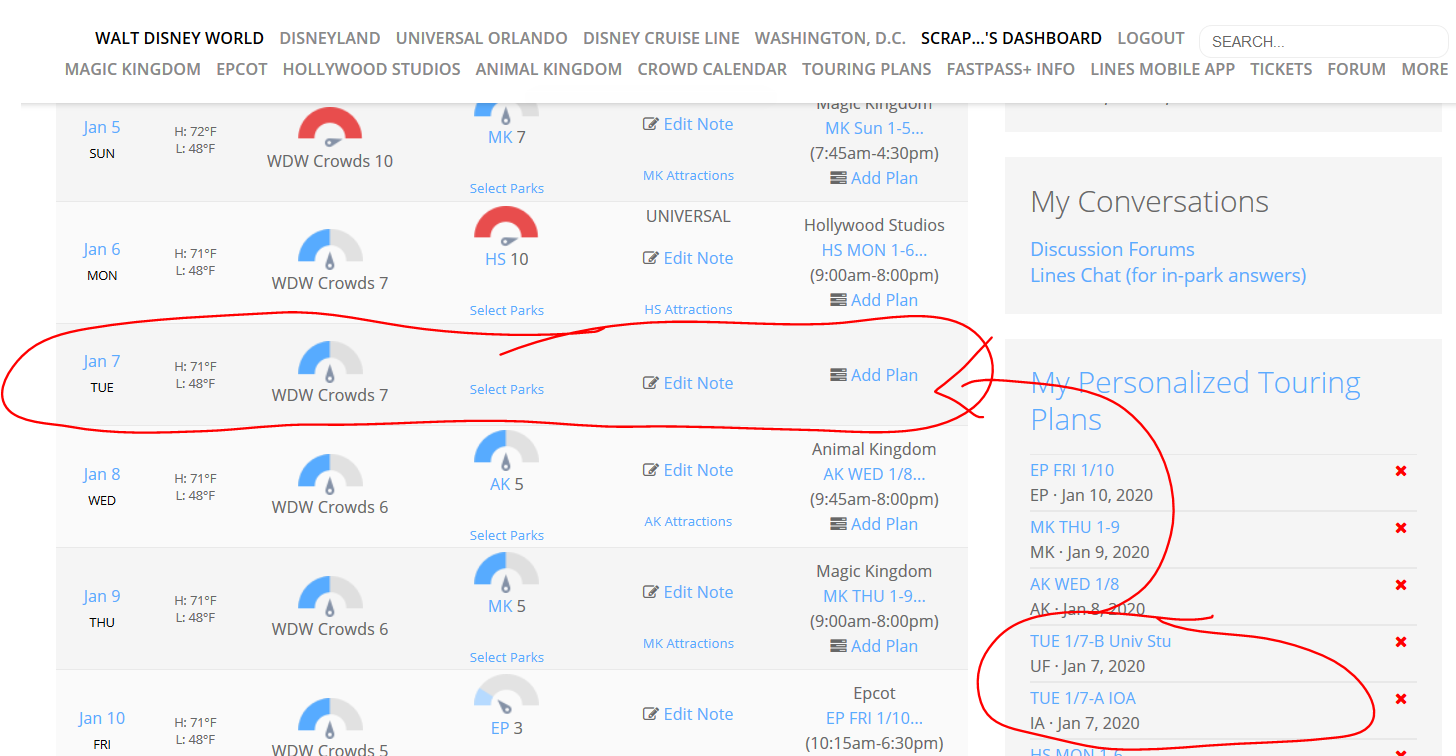This screenshot has height=756, width=1456.
Task: Open Scrap...'s Dashboard from the header
Action: click(x=1011, y=38)
